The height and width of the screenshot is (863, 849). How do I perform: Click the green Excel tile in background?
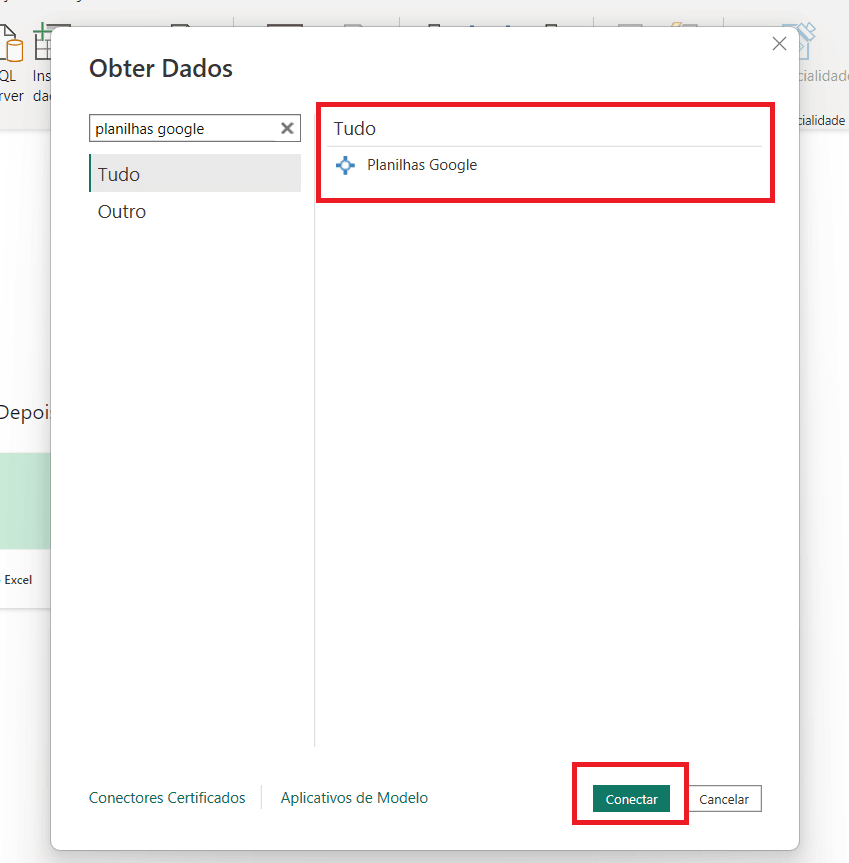pos(24,500)
